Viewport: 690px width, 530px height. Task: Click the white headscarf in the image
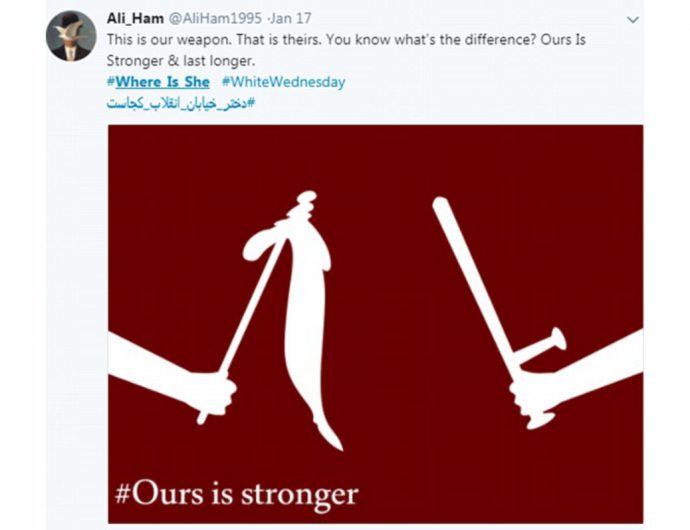(x=305, y=320)
